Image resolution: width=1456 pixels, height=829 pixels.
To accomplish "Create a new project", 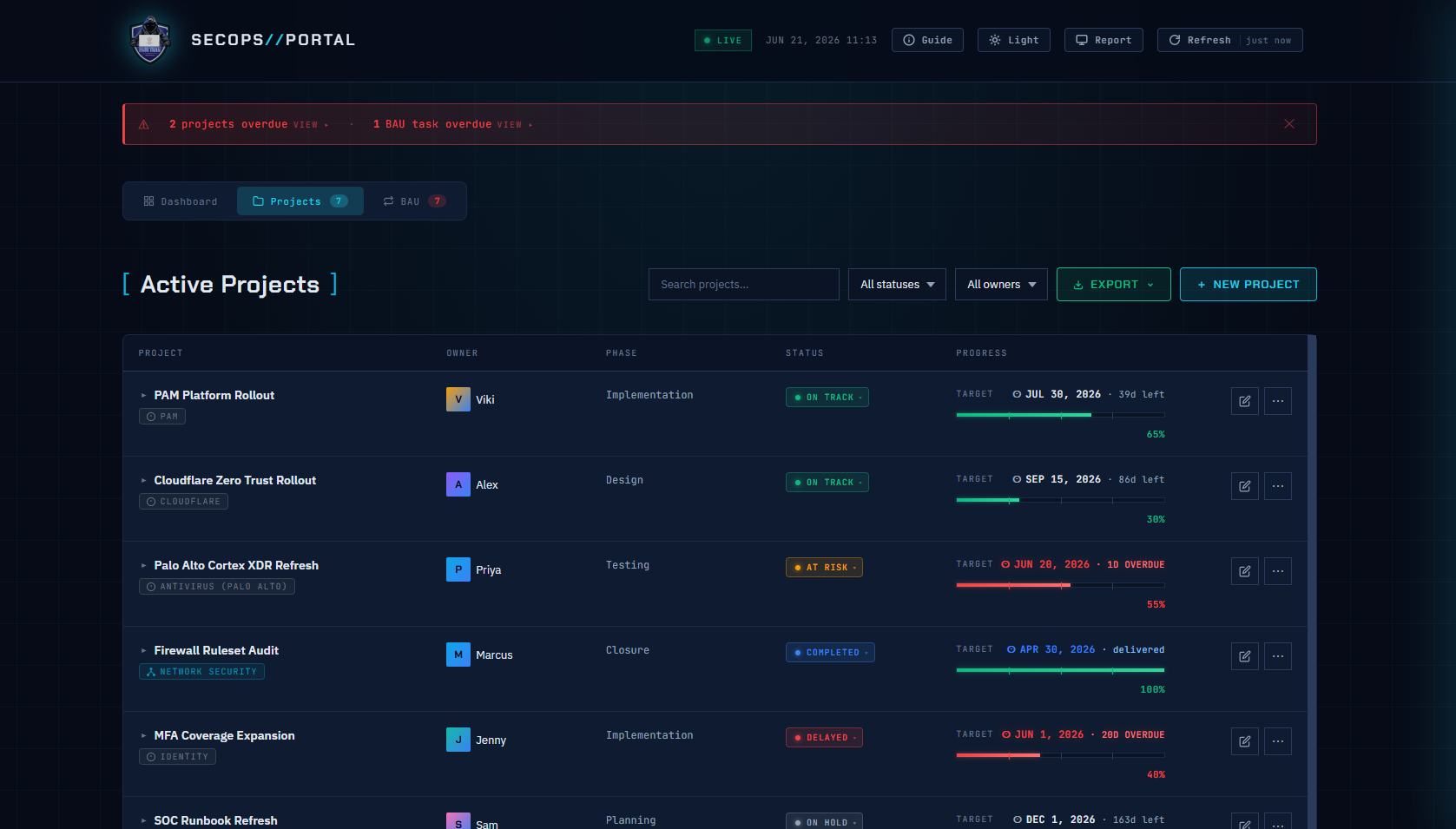I will (1248, 285).
